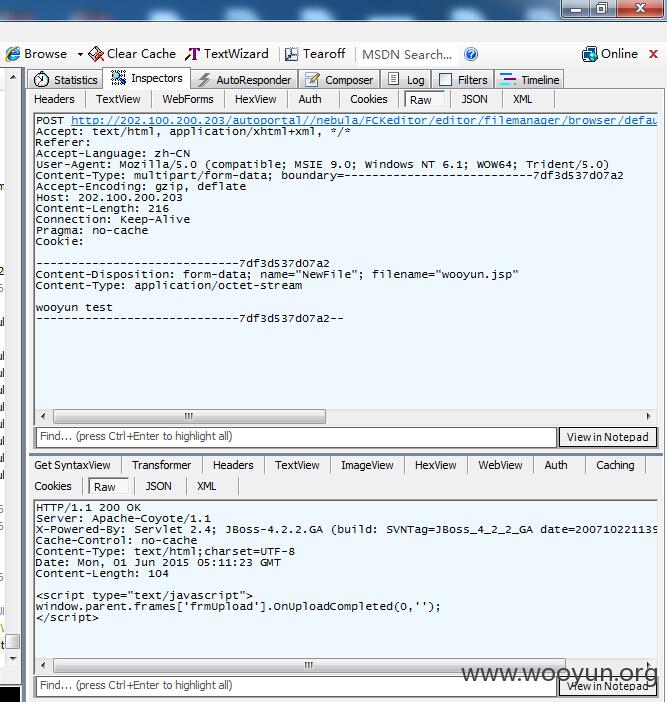This screenshot has height=702, width=667.
Task: Click the blue help question icon
Action: pos(471,54)
